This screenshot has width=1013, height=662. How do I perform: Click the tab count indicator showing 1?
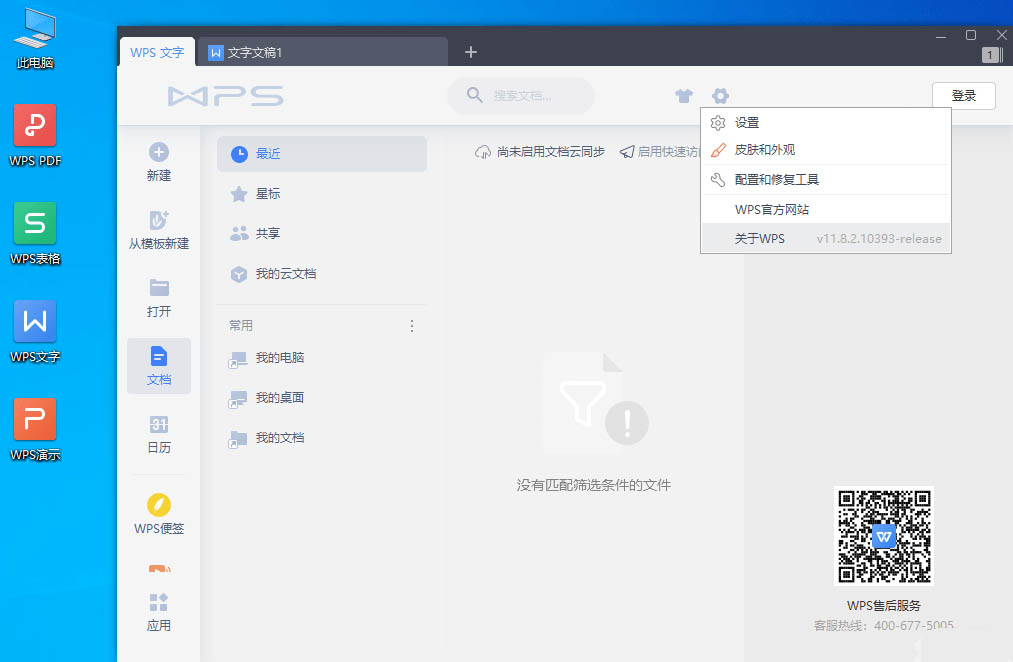pos(989,55)
